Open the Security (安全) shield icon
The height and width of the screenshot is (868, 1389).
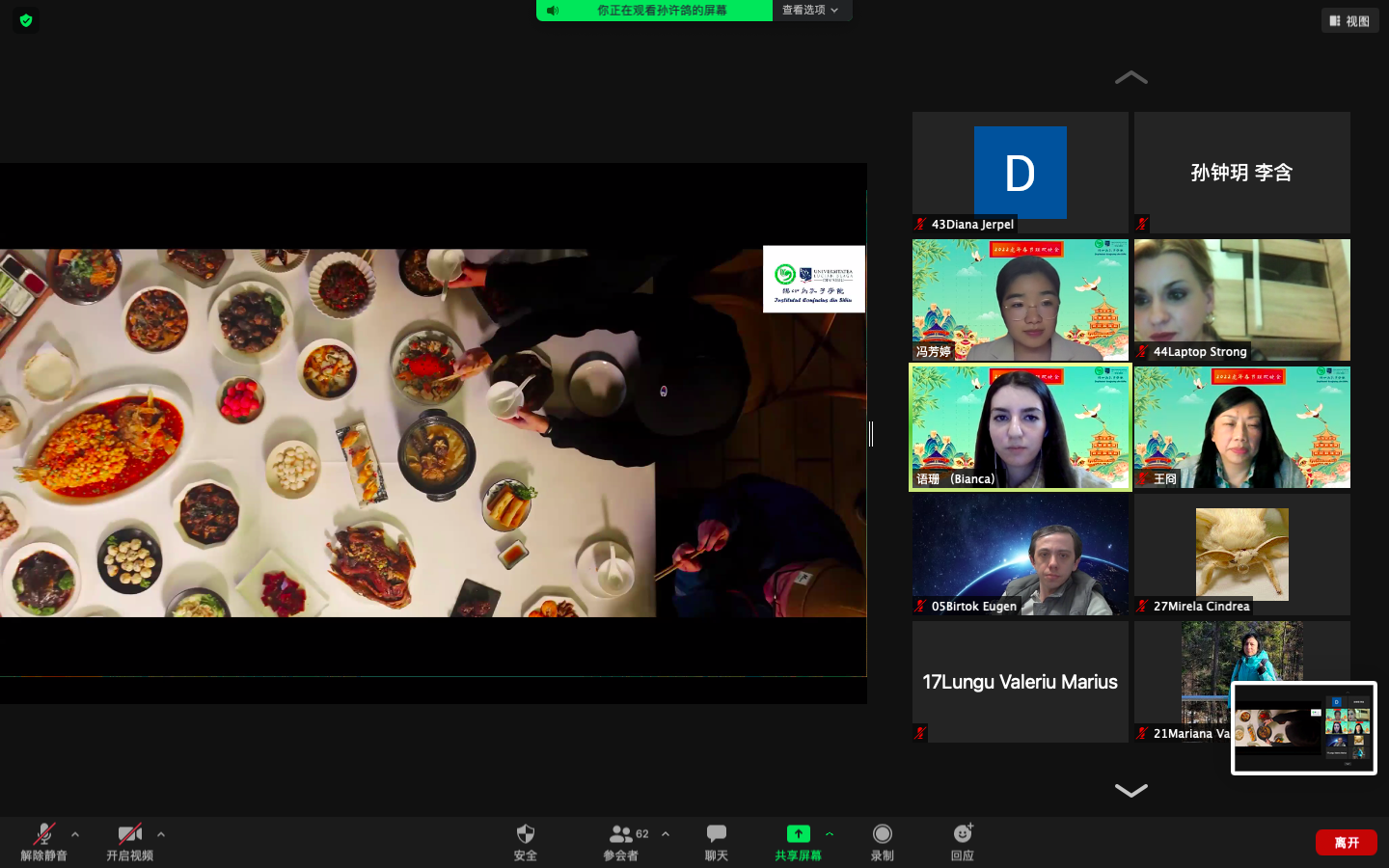(x=525, y=834)
